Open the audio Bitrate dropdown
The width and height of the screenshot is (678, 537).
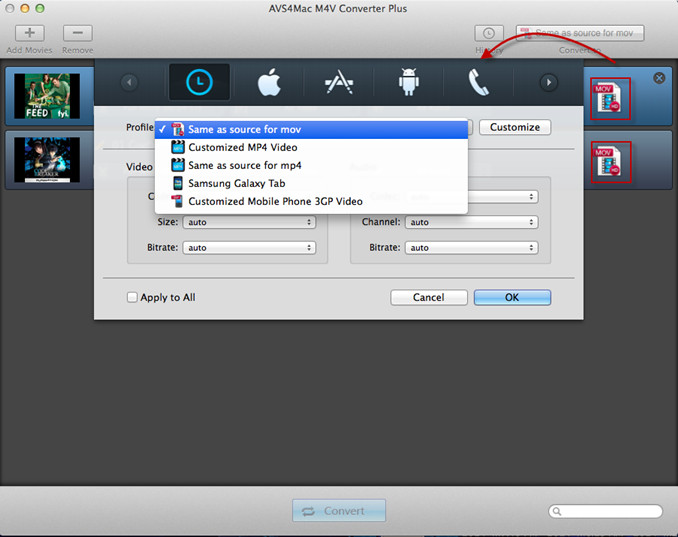tap(471, 248)
